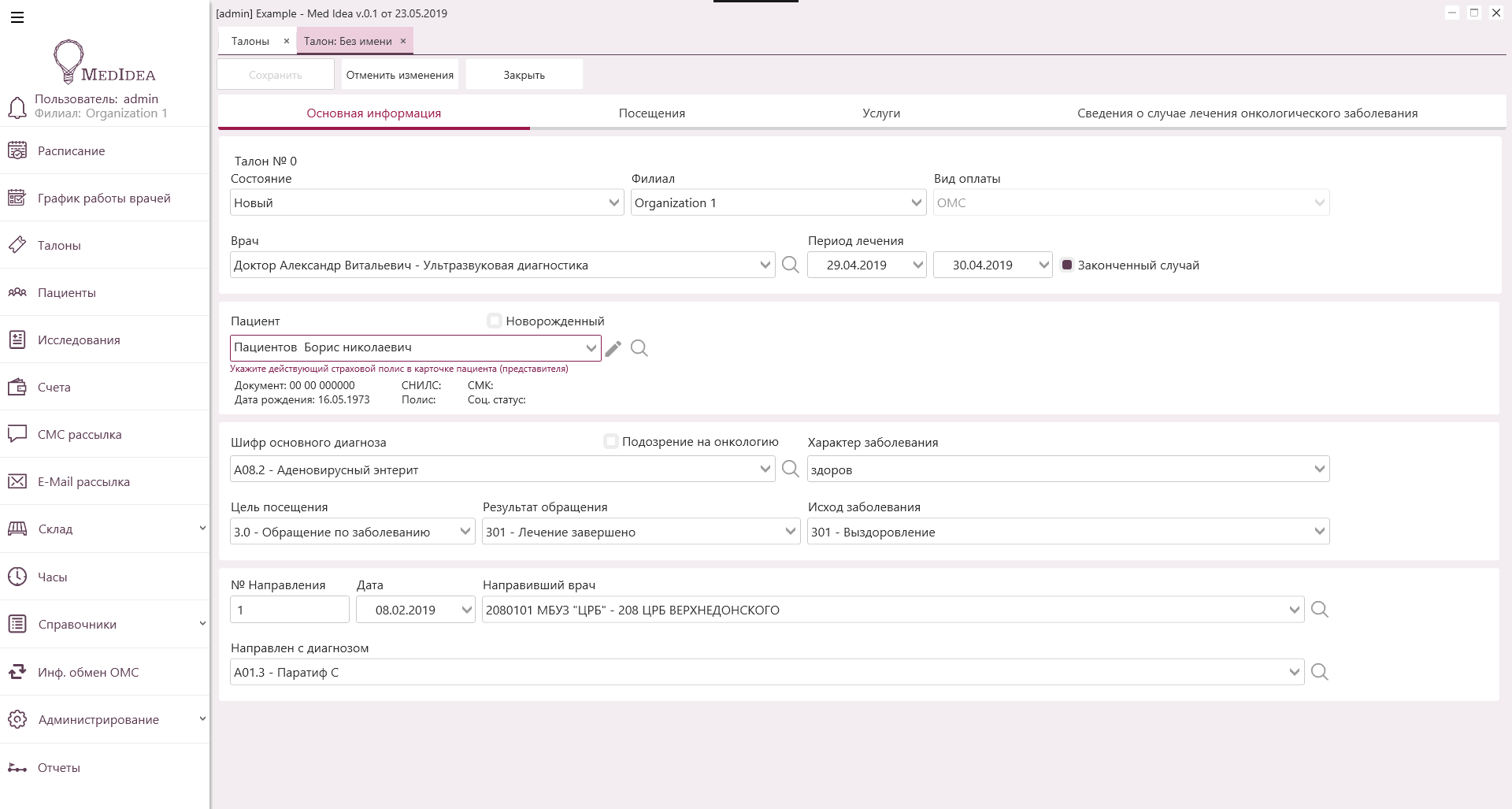
Task: Click the search icon beside Направлен с диагнозом
Action: pyautogui.click(x=1321, y=672)
